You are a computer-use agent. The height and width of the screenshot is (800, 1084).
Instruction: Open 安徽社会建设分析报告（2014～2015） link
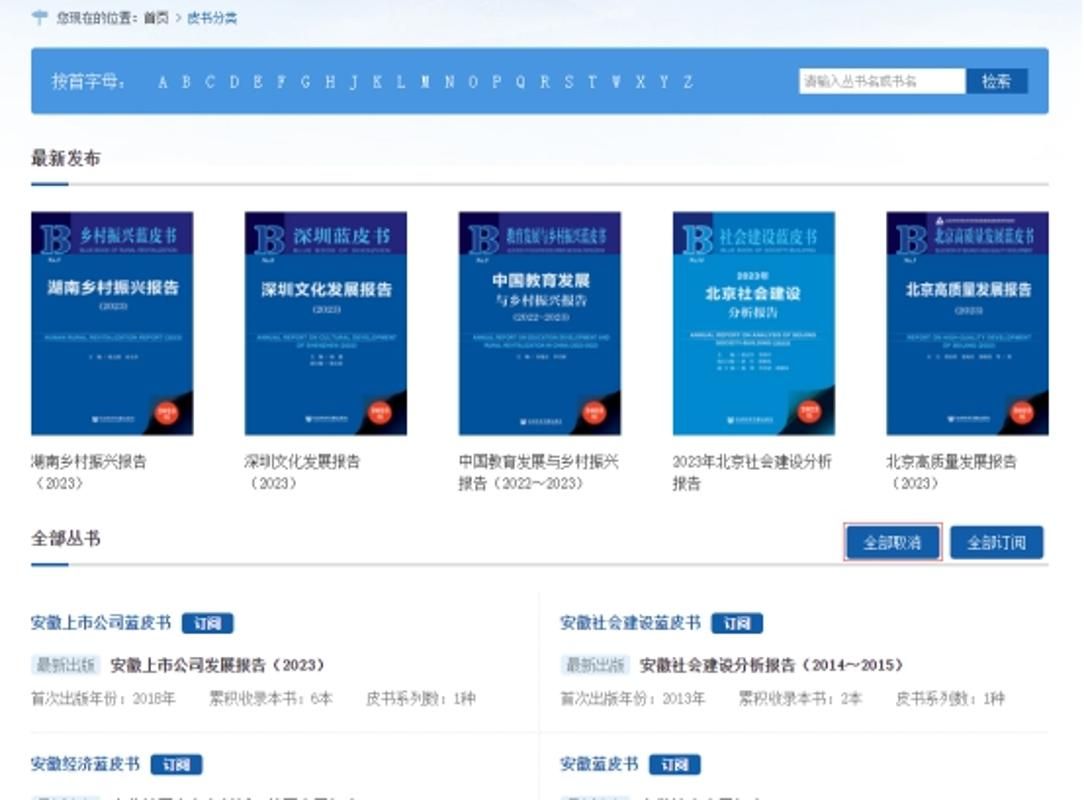click(771, 665)
